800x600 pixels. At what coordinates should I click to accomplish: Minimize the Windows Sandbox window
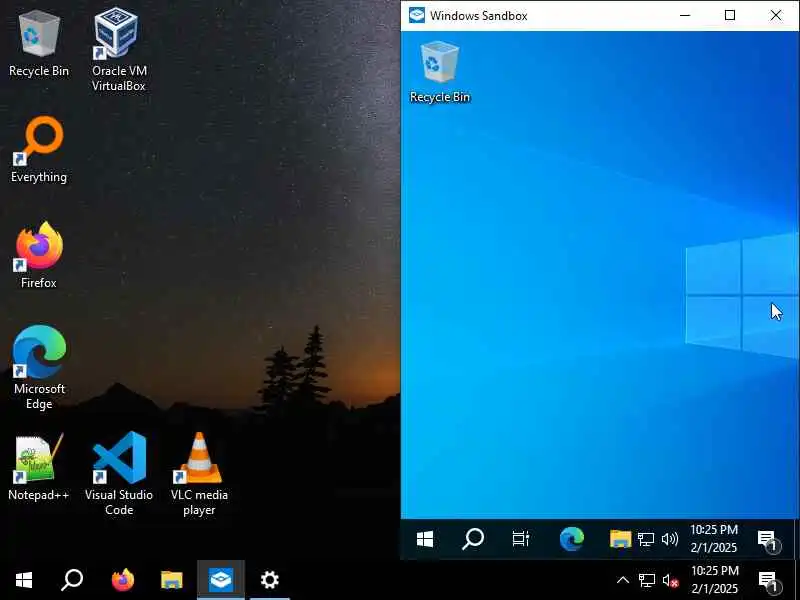685,15
